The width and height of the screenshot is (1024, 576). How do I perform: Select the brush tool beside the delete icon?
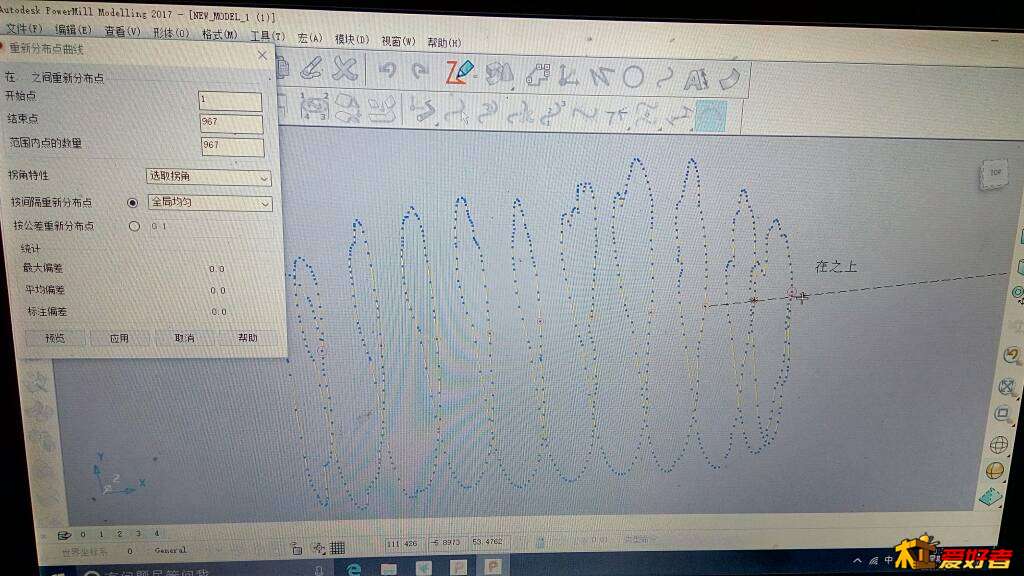pyautogui.click(x=312, y=67)
